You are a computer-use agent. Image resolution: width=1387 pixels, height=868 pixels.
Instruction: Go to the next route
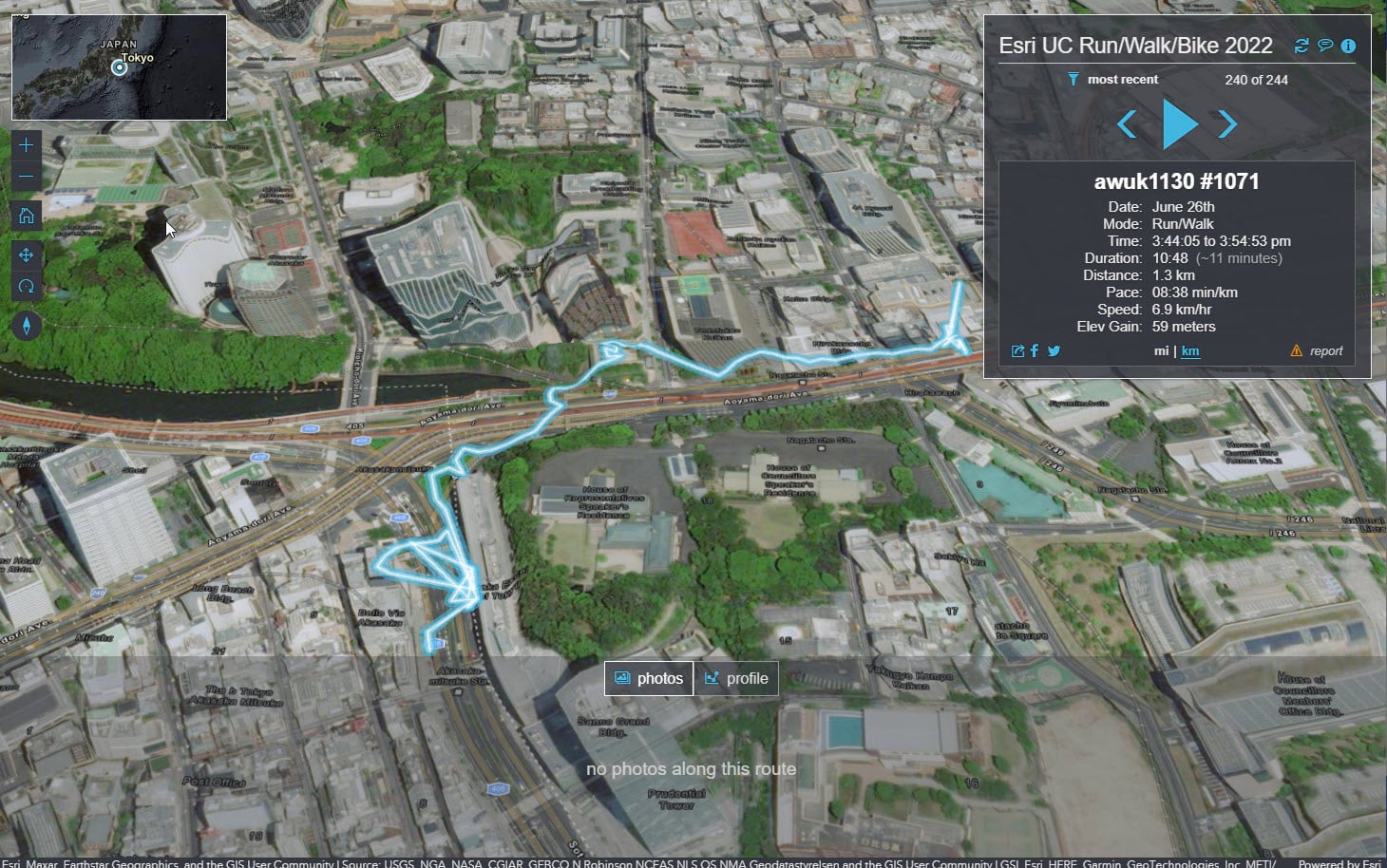pyautogui.click(x=1227, y=123)
